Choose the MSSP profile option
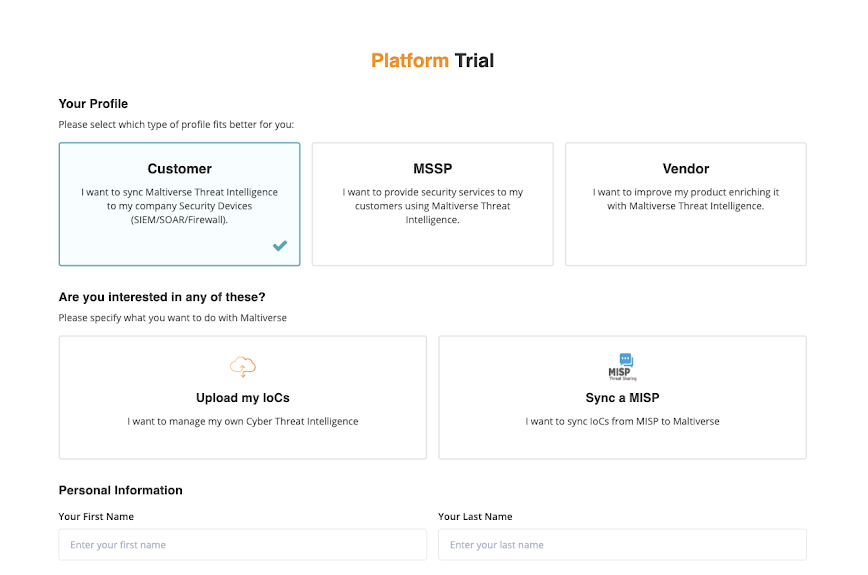 coord(432,204)
